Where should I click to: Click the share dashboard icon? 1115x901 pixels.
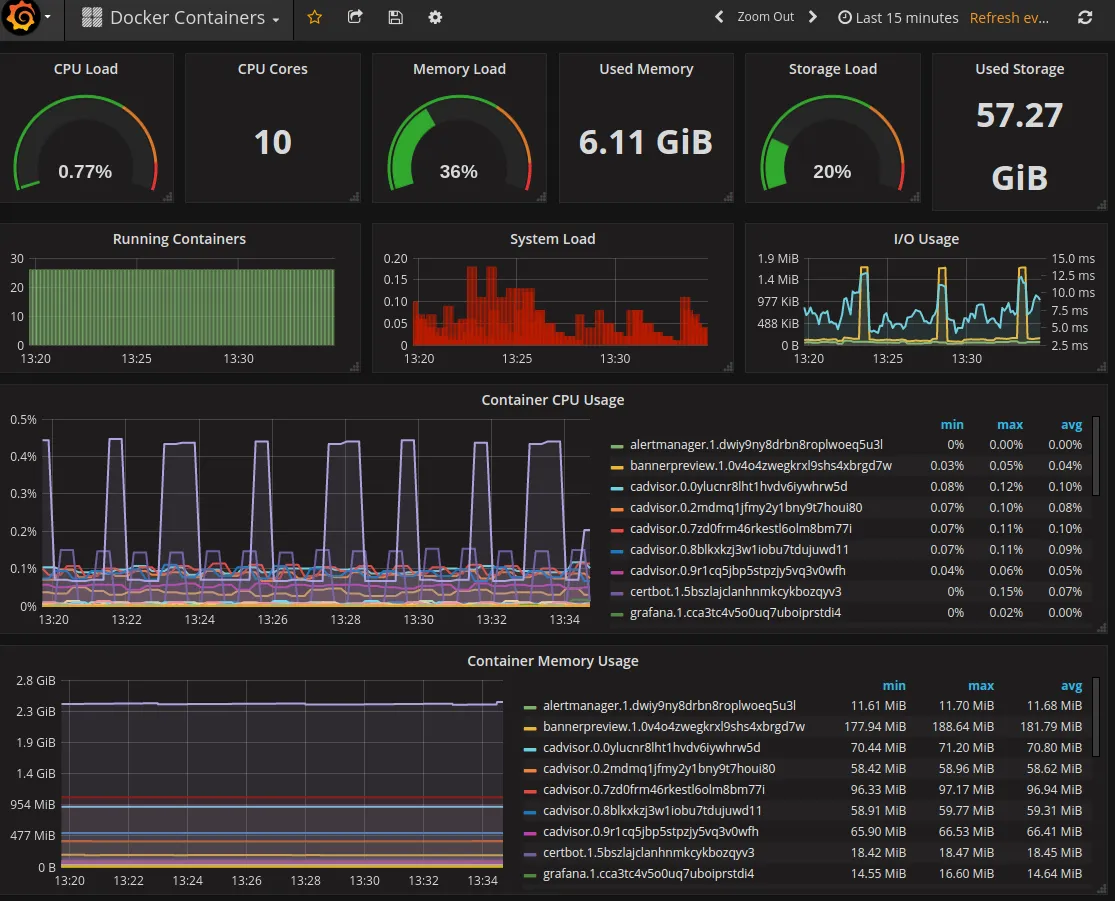coord(355,17)
